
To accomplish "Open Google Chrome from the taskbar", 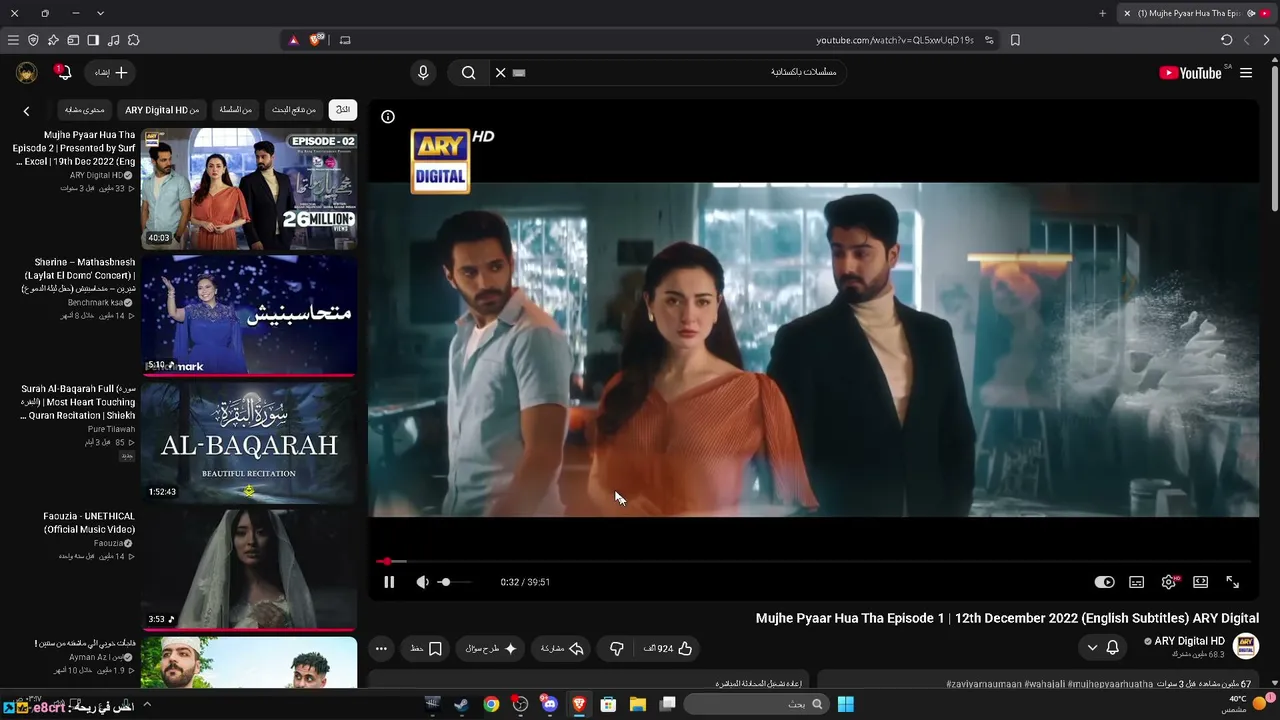I will pyautogui.click(x=491, y=704).
